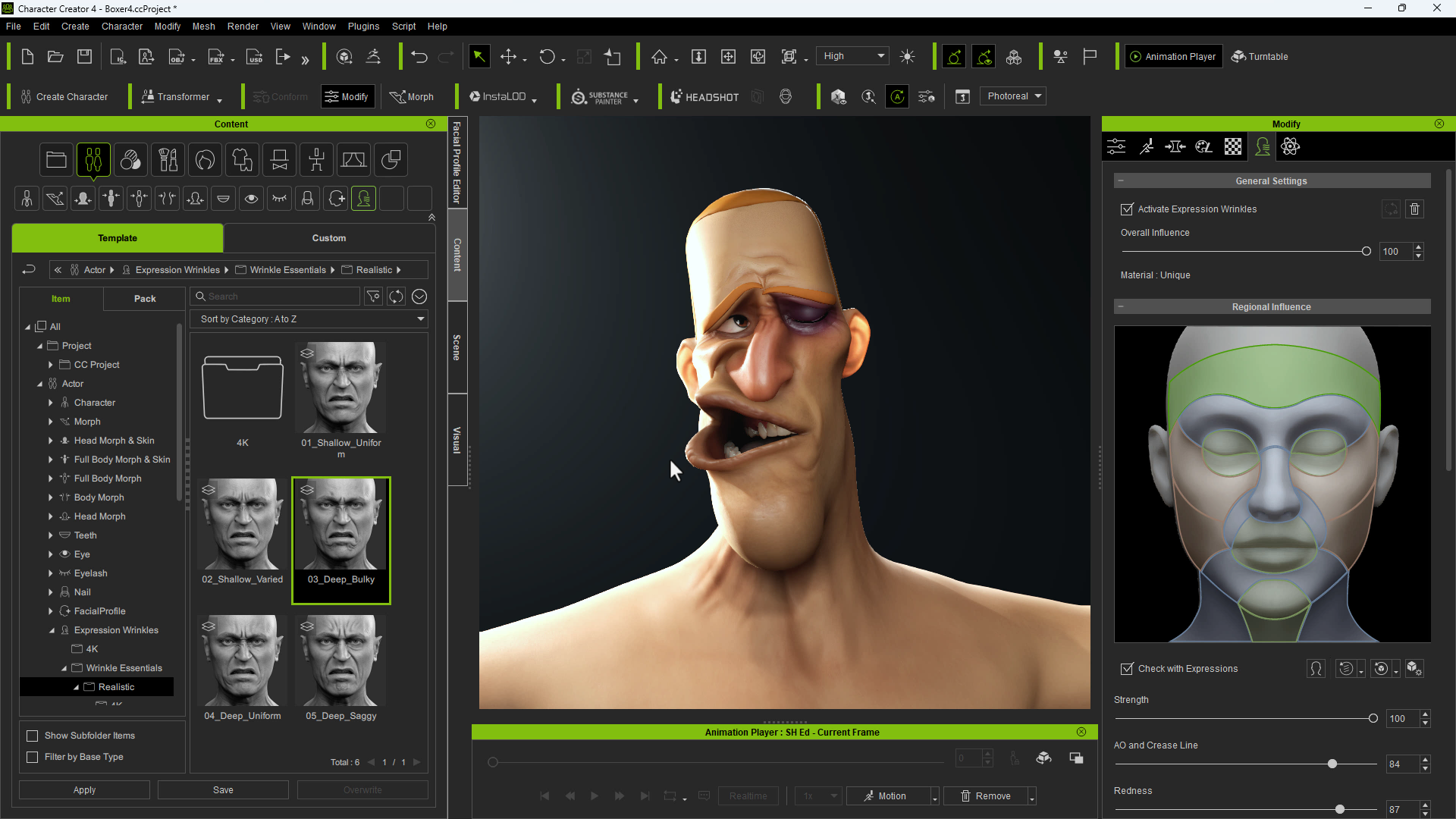The width and height of the screenshot is (1456, 819).
Task: Open the Character menu
Action: click(x=122, y=26)
